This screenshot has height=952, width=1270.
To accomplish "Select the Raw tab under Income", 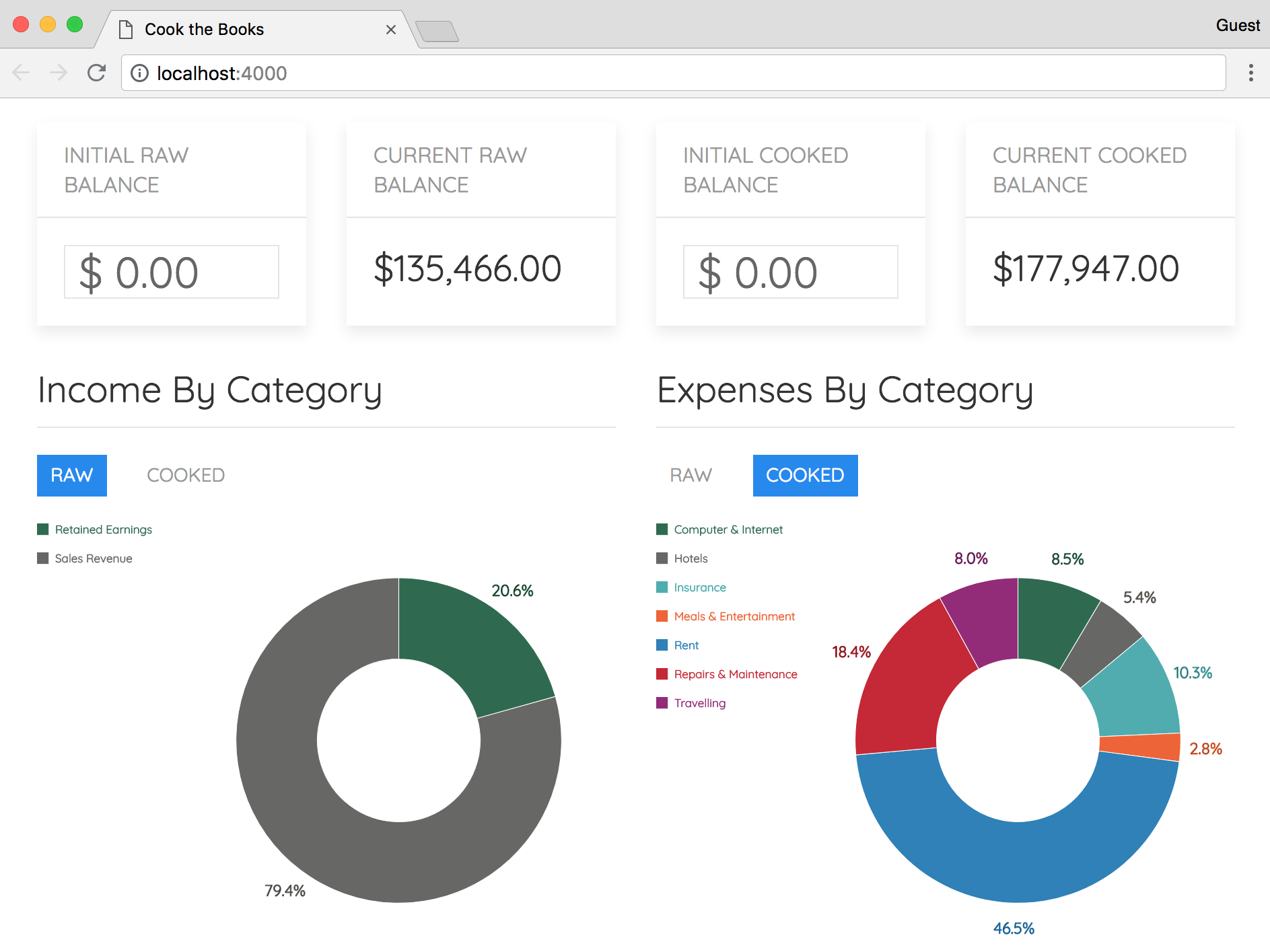I will pos(72,475).
